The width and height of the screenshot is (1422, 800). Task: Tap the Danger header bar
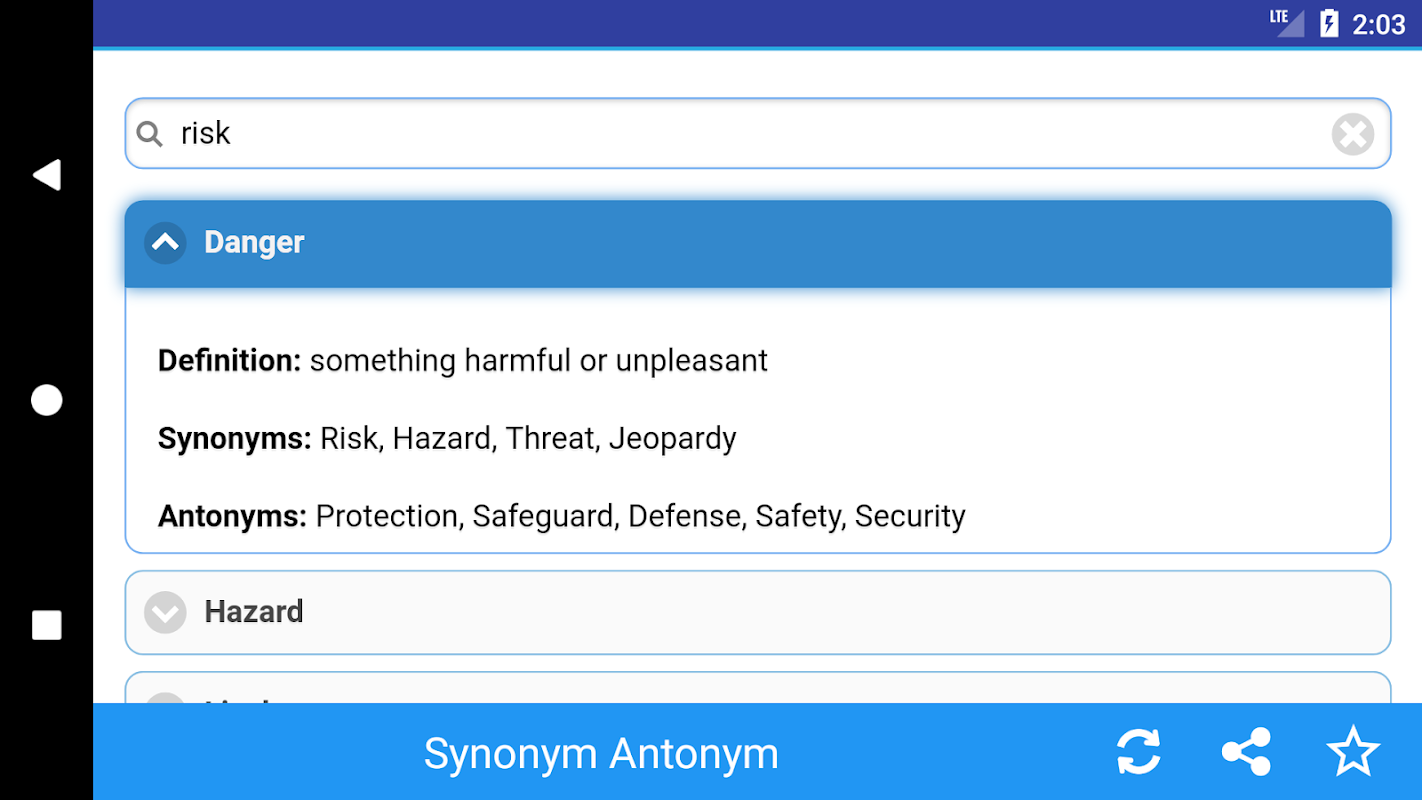(x=757, y=243)
